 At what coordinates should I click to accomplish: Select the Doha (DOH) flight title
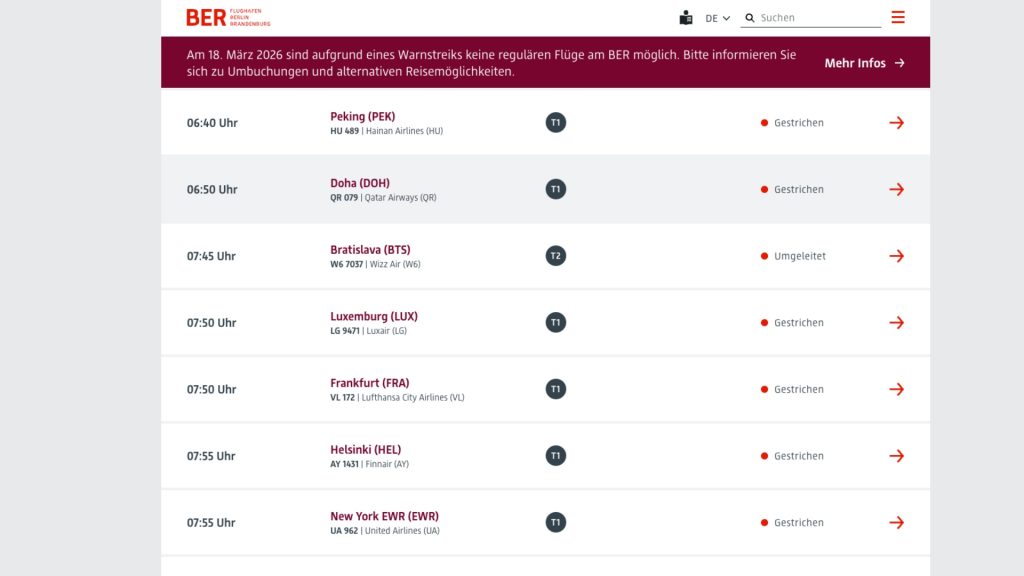360,183
